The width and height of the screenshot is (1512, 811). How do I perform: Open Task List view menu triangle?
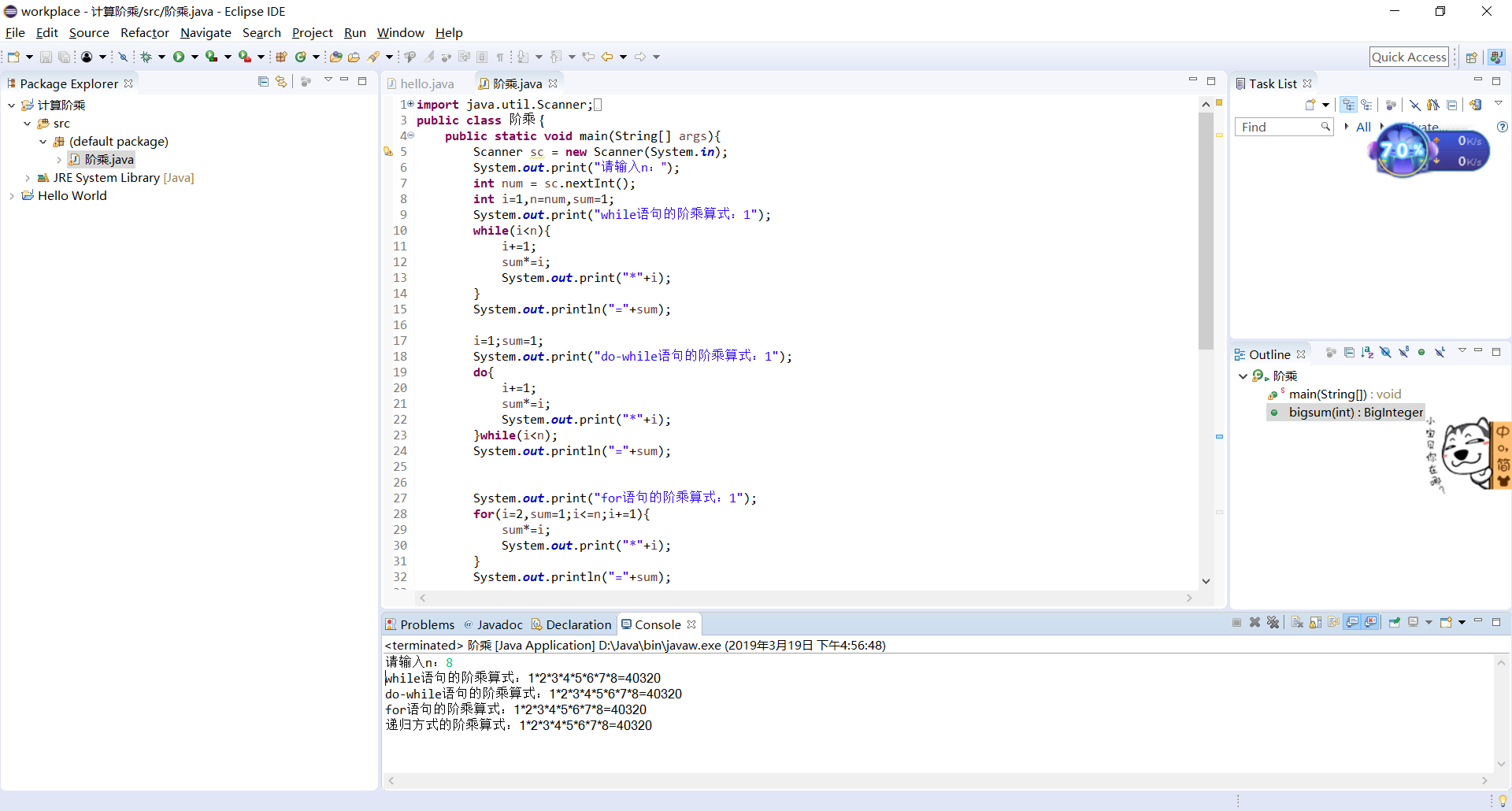pos(1499,104)
